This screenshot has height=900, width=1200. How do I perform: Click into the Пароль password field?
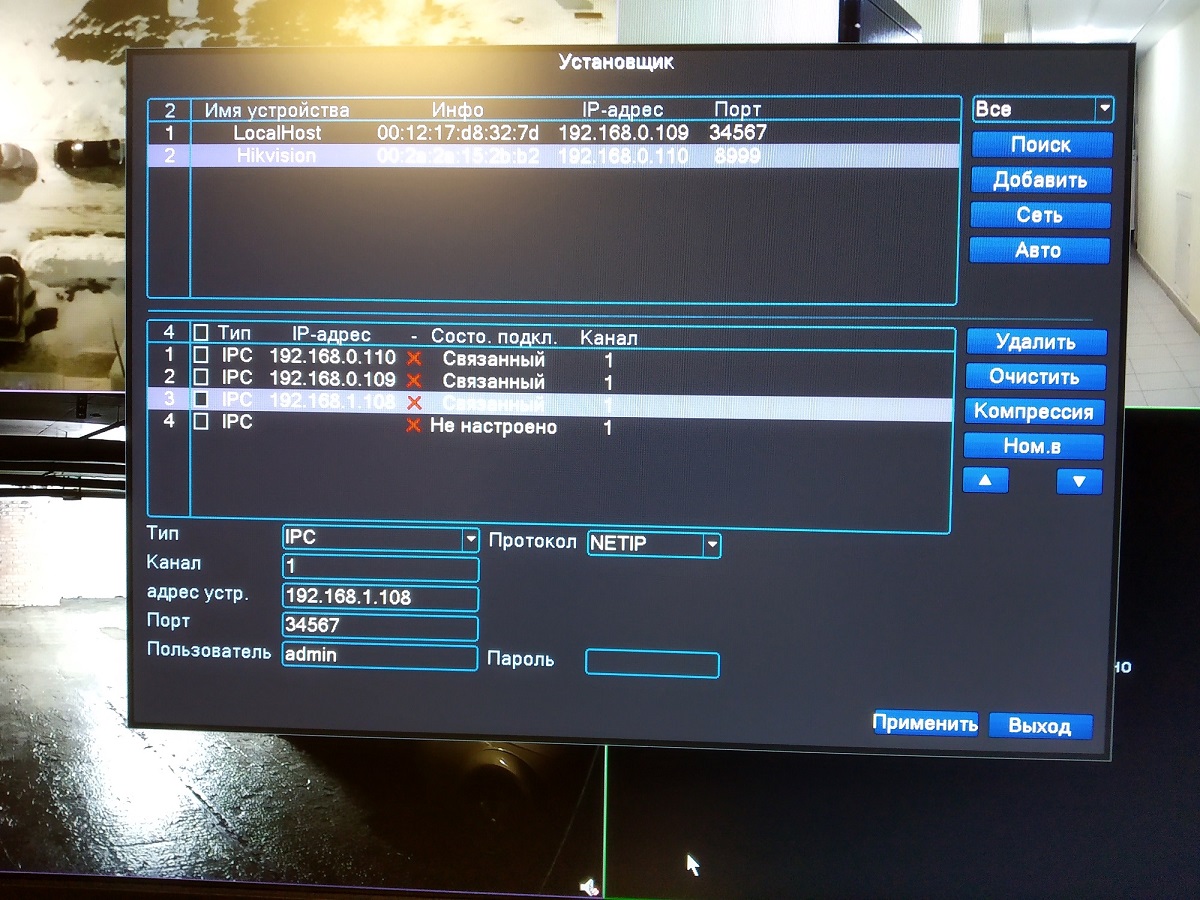pyautogui.click(x=652, y=663)
